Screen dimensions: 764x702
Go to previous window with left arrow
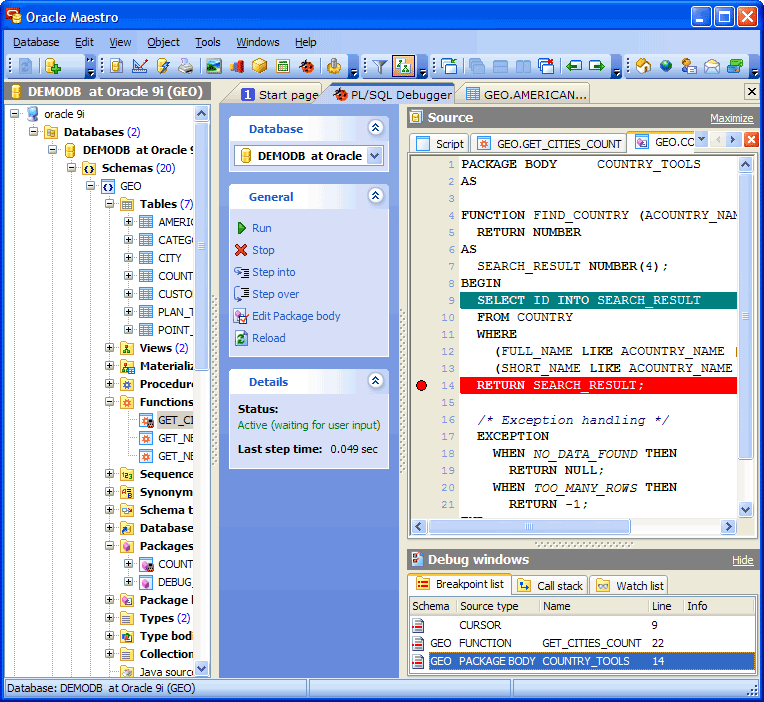pyautogui.click(x=573, y=66)
